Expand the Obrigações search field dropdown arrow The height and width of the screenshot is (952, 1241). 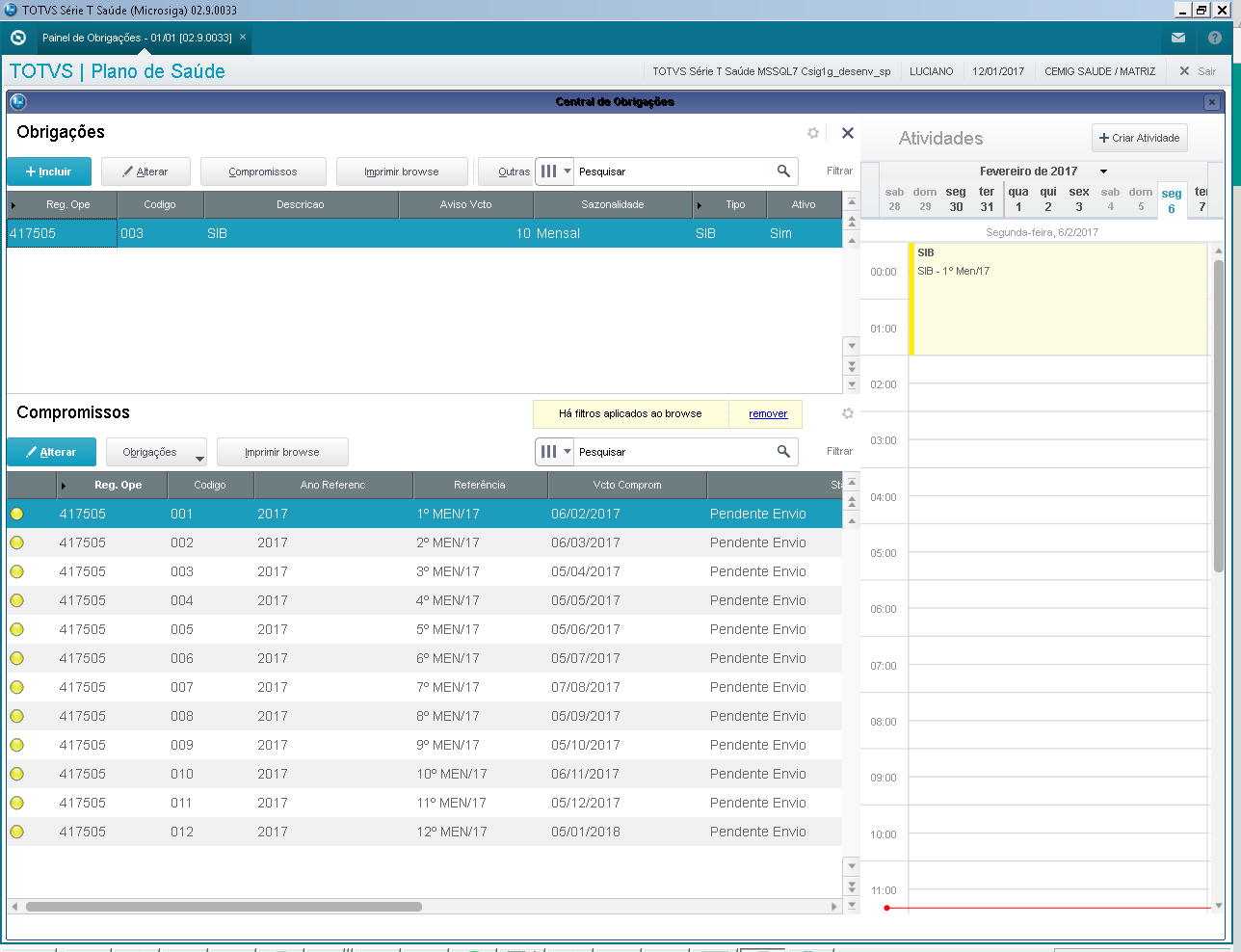pyautogui.click(x=568, y=172)
